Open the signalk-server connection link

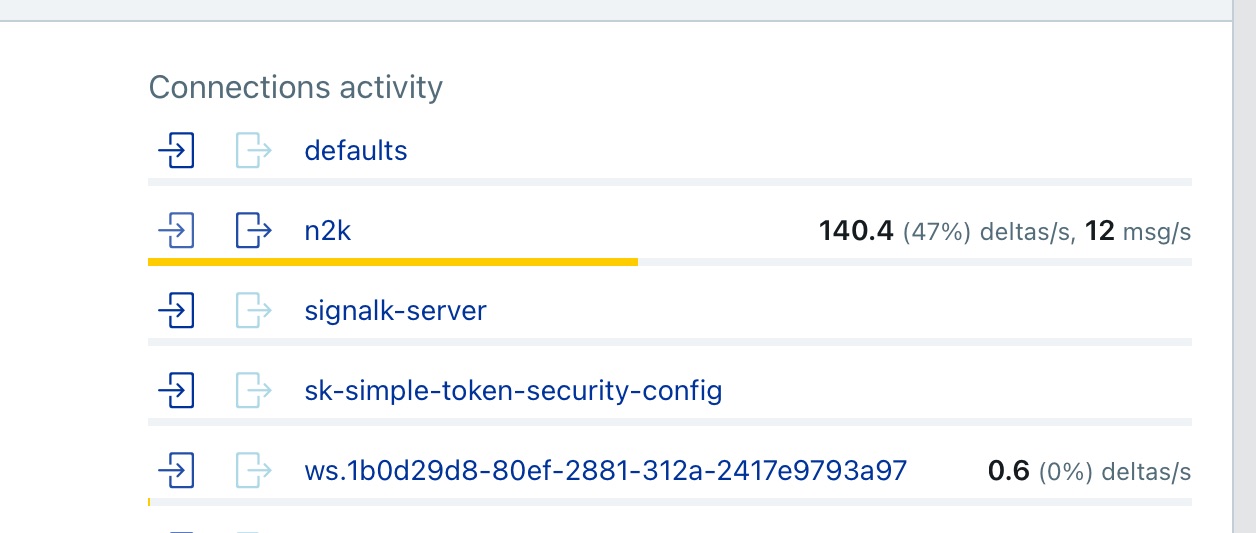coord(395,310)
